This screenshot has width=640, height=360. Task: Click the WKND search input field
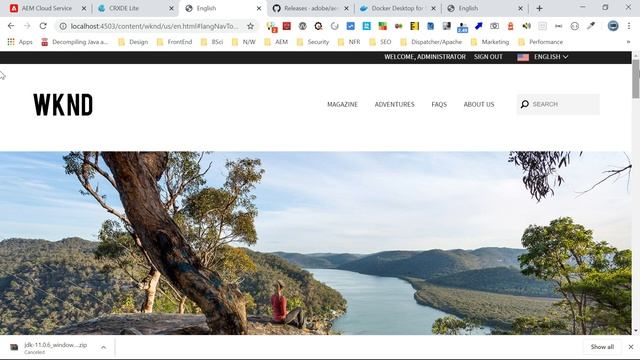558,104
